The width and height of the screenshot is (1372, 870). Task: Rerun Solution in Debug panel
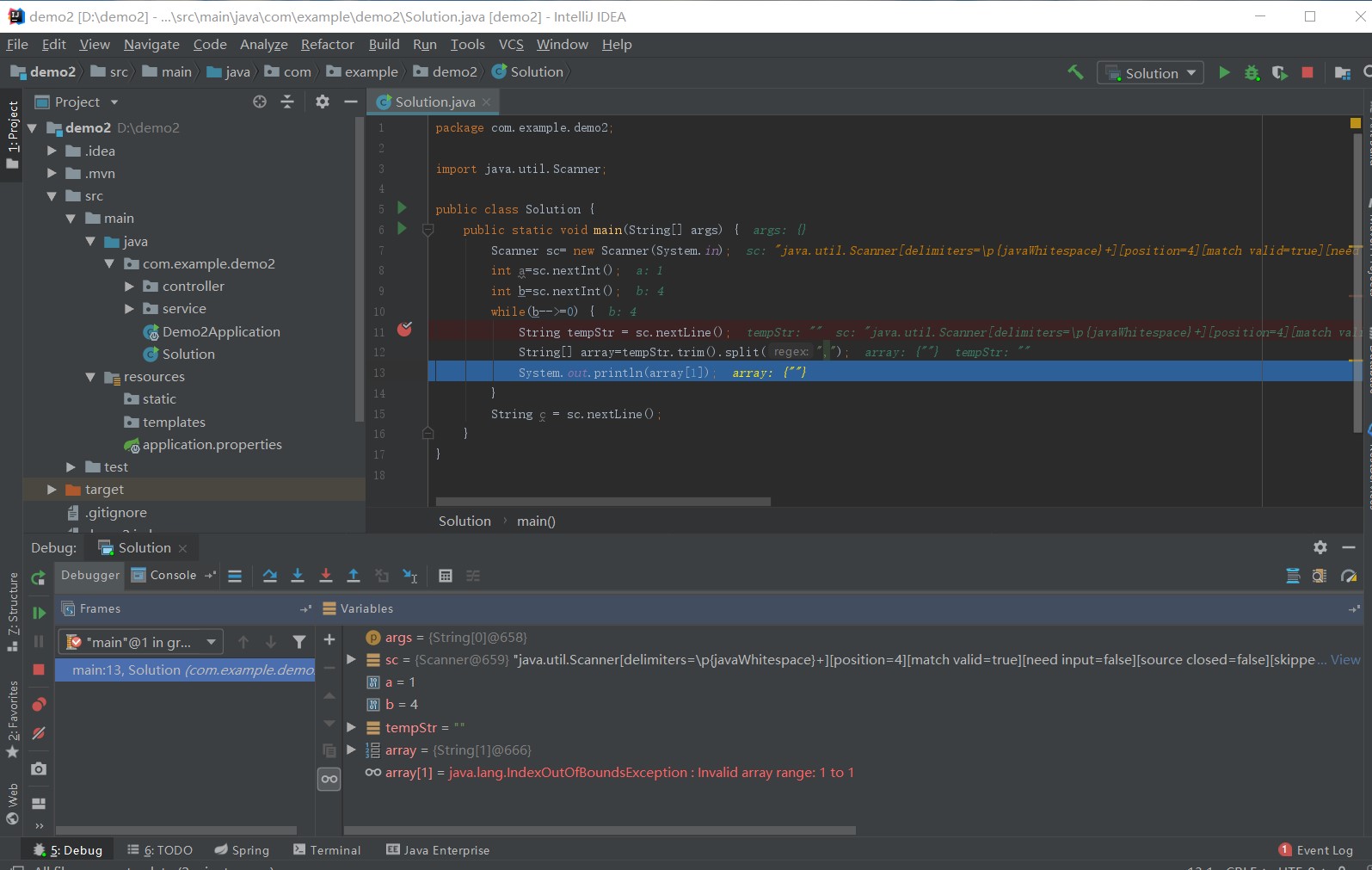(x=38, y=578)
